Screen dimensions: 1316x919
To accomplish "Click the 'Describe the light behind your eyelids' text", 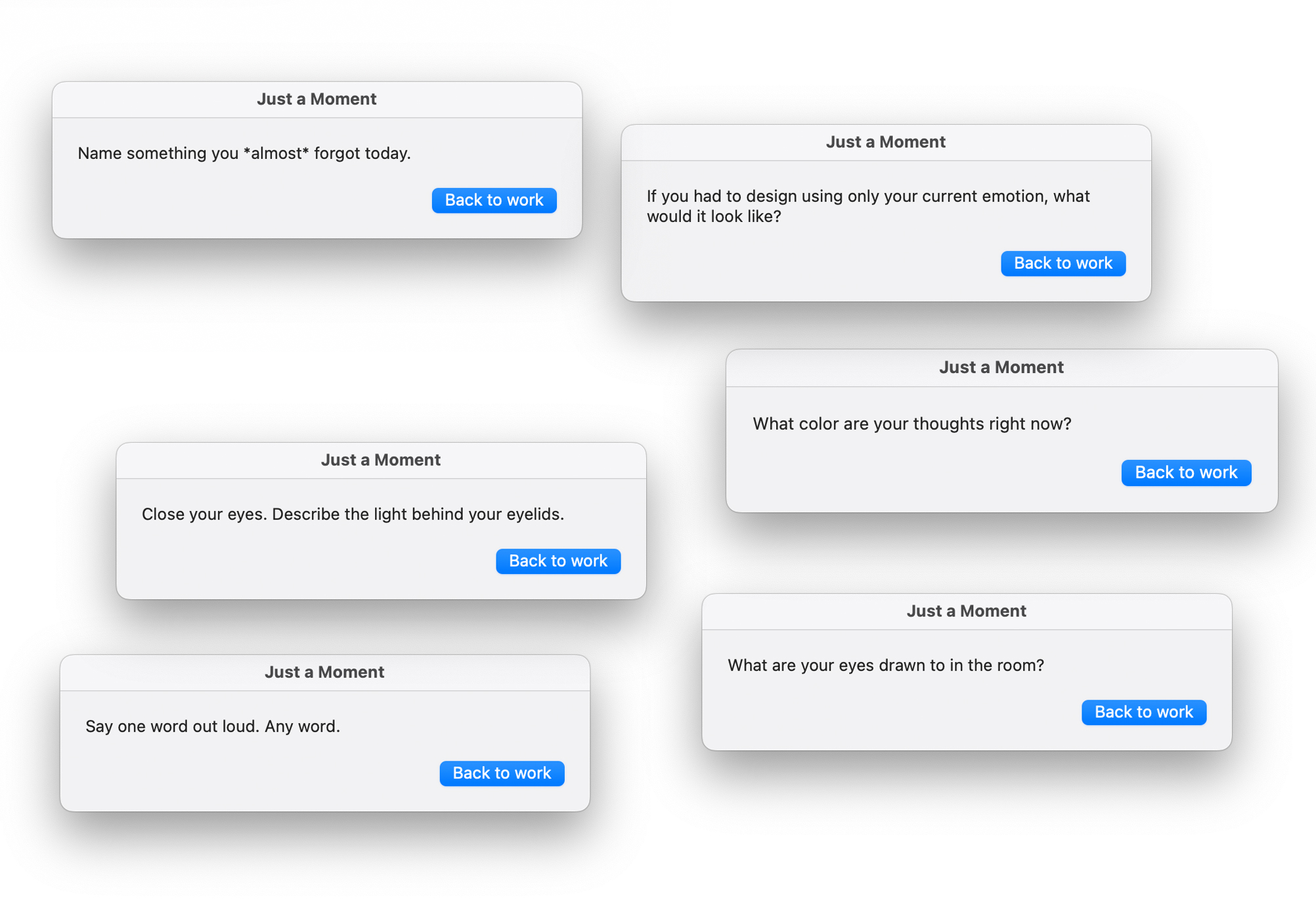I will click(x=418, y=514).
